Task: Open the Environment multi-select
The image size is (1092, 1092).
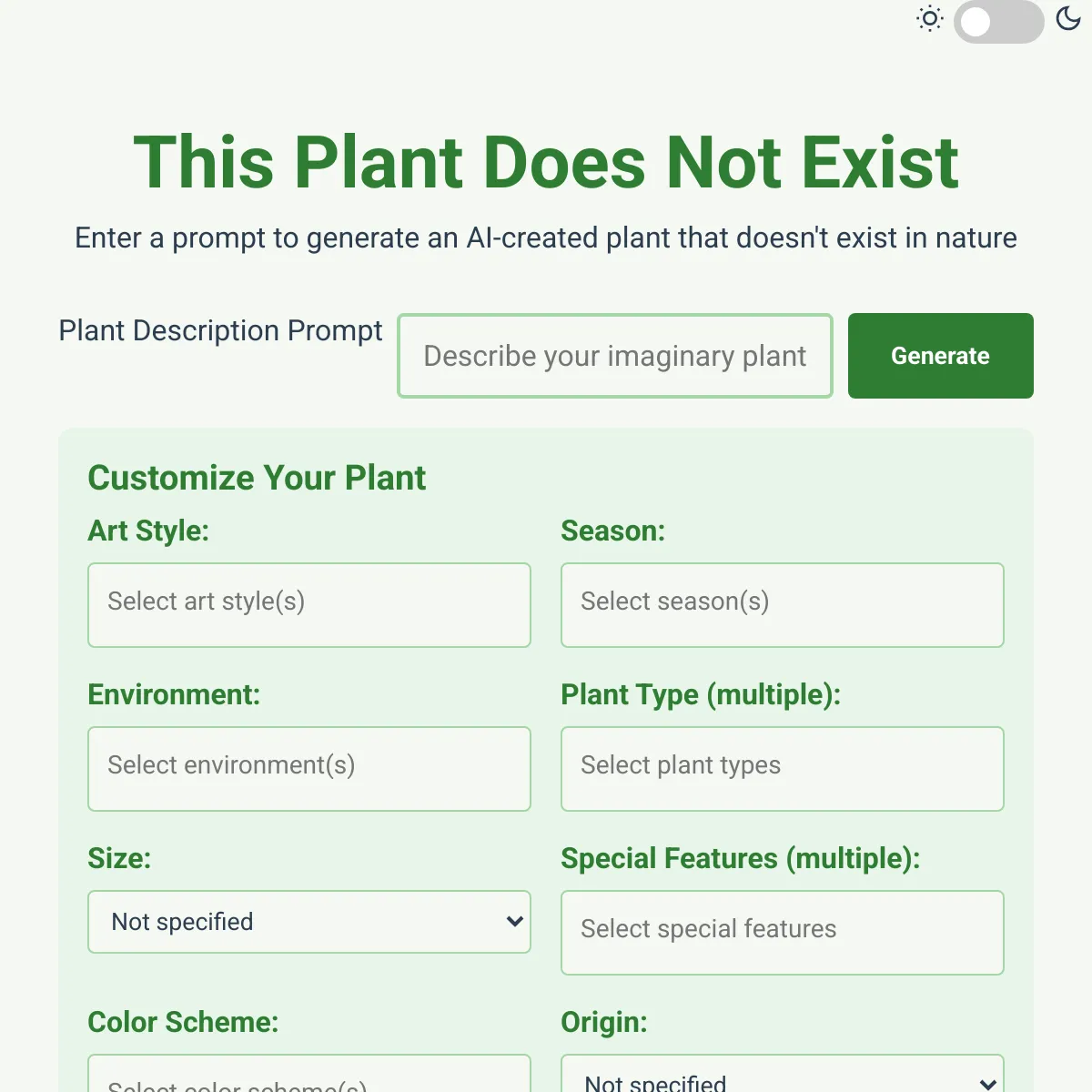Action: [309, 769]
